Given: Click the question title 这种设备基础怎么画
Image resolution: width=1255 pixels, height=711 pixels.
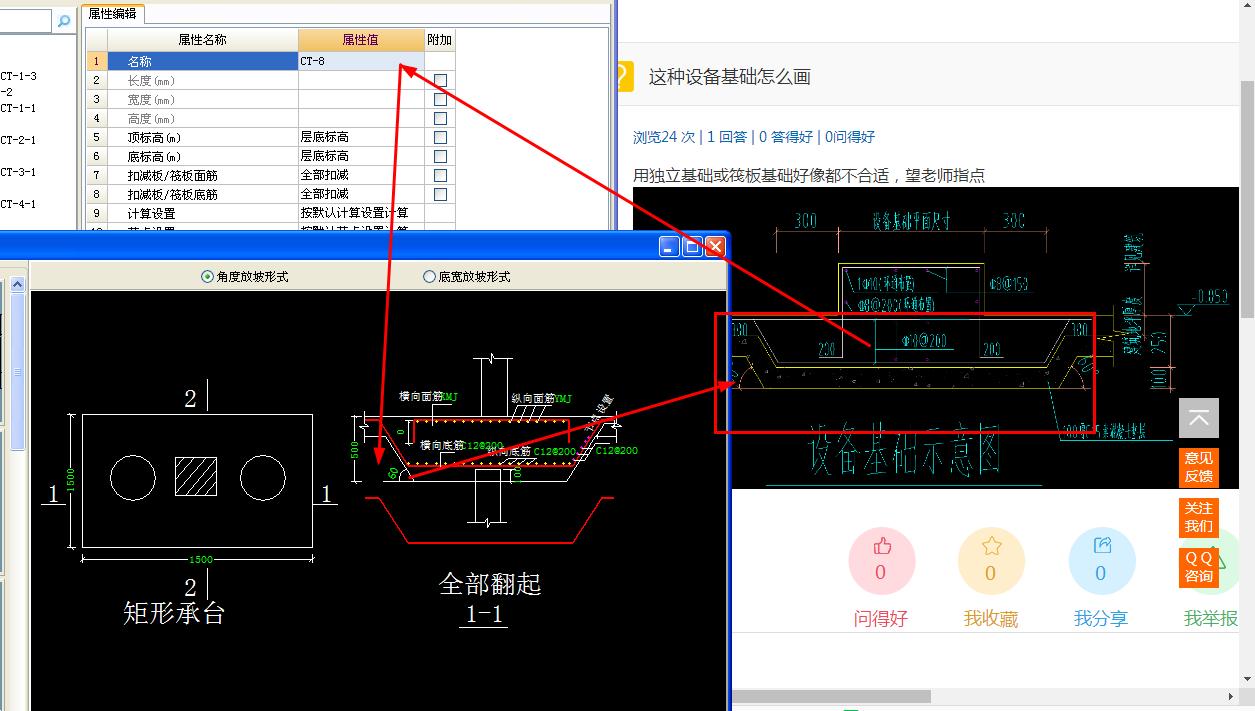Looking at the screenshot, I should (730, 77).
